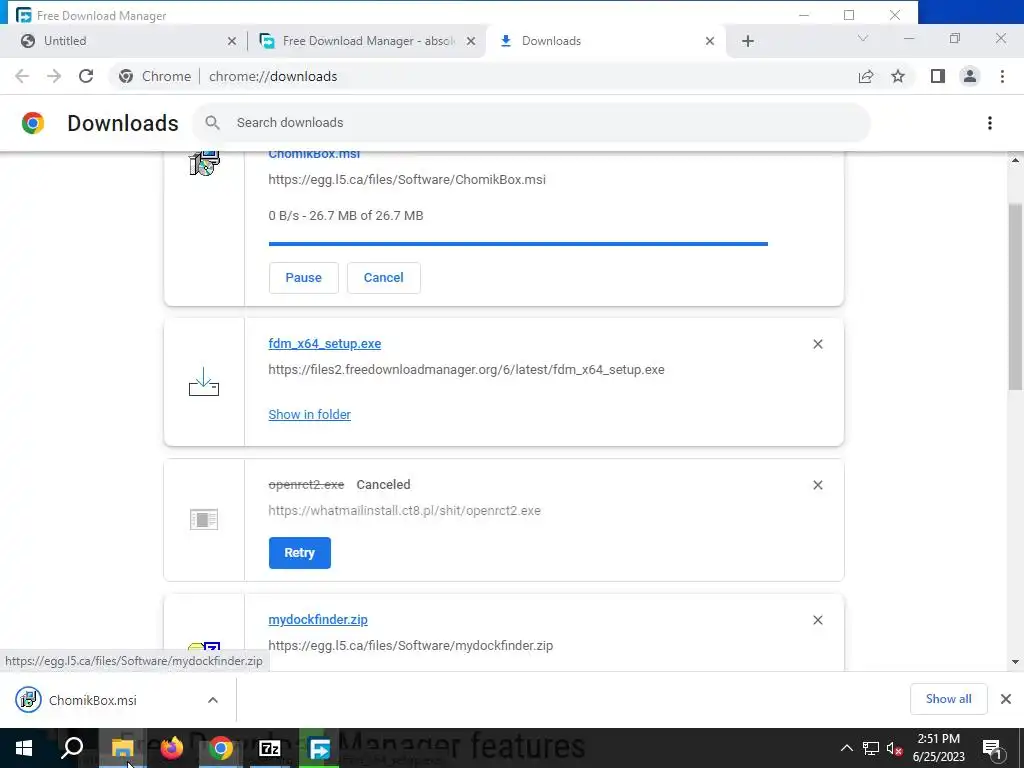This screenshot has height=768, width=1024.
Task: Switch to Chrome on the taskbar
Action: [x=221, y=748]
